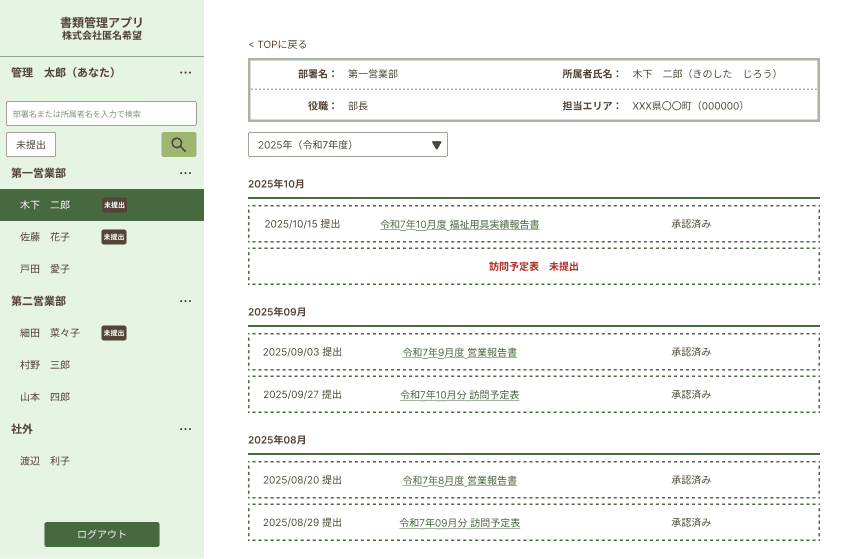Open the ellipsis menu for 社外
864x559 pixels.
pos(185,429)
